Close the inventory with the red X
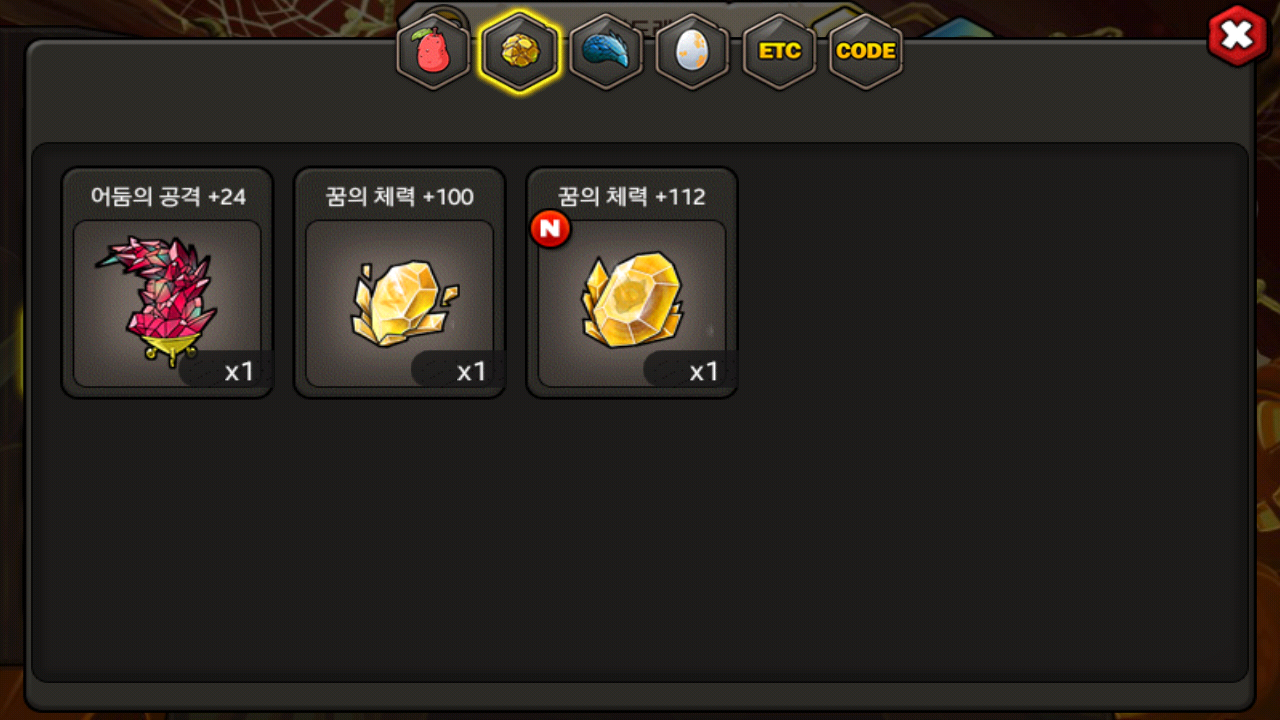 point(1237,36)
